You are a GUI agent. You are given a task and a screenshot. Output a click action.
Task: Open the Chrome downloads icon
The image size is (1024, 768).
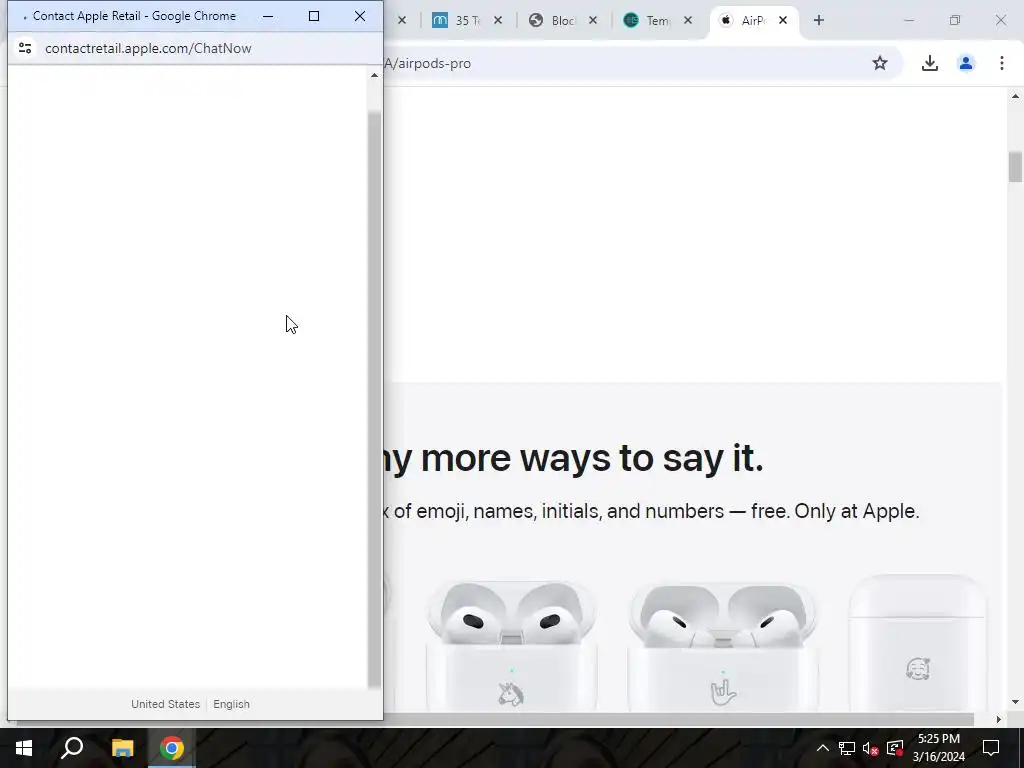(x=929, y=63)
